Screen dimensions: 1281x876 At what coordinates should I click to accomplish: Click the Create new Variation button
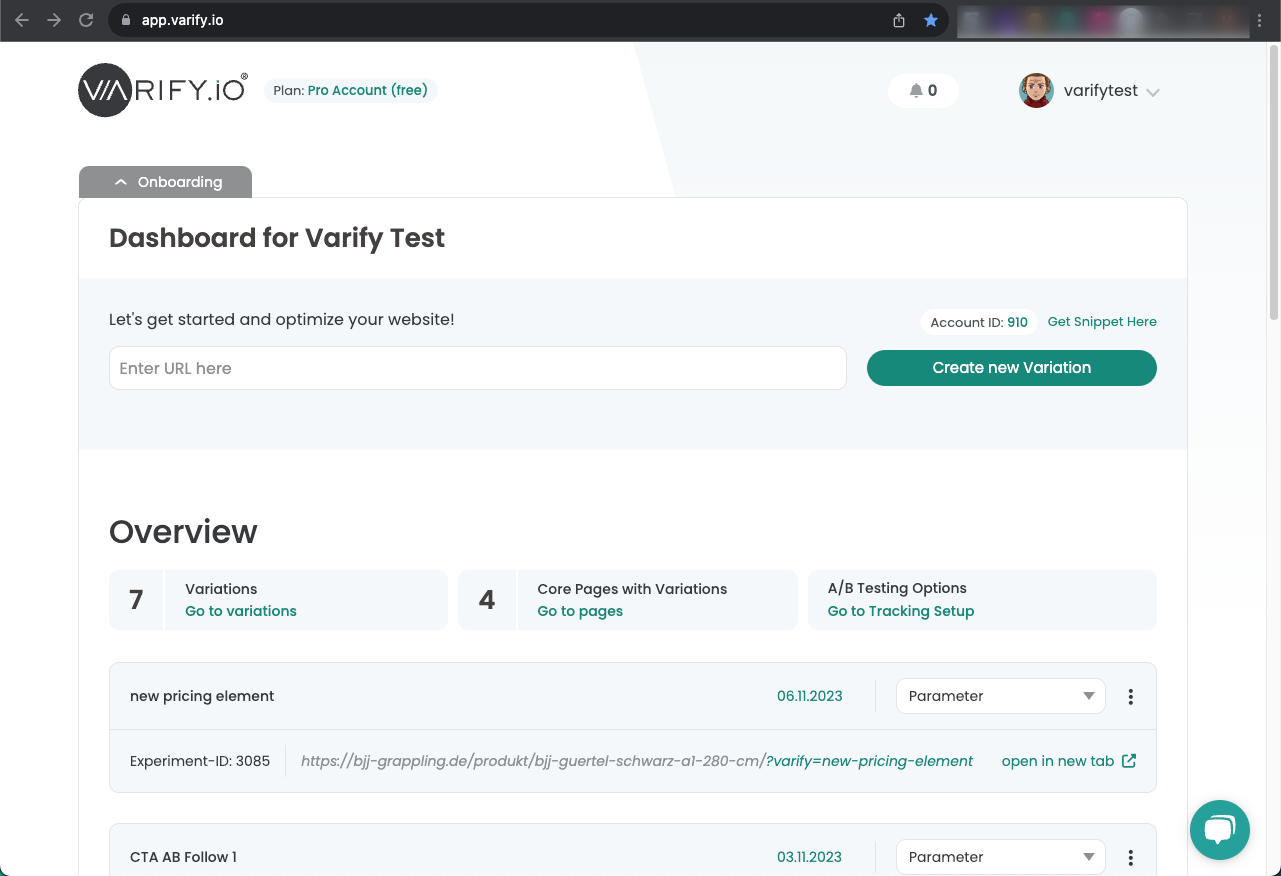coord(1012,368)
